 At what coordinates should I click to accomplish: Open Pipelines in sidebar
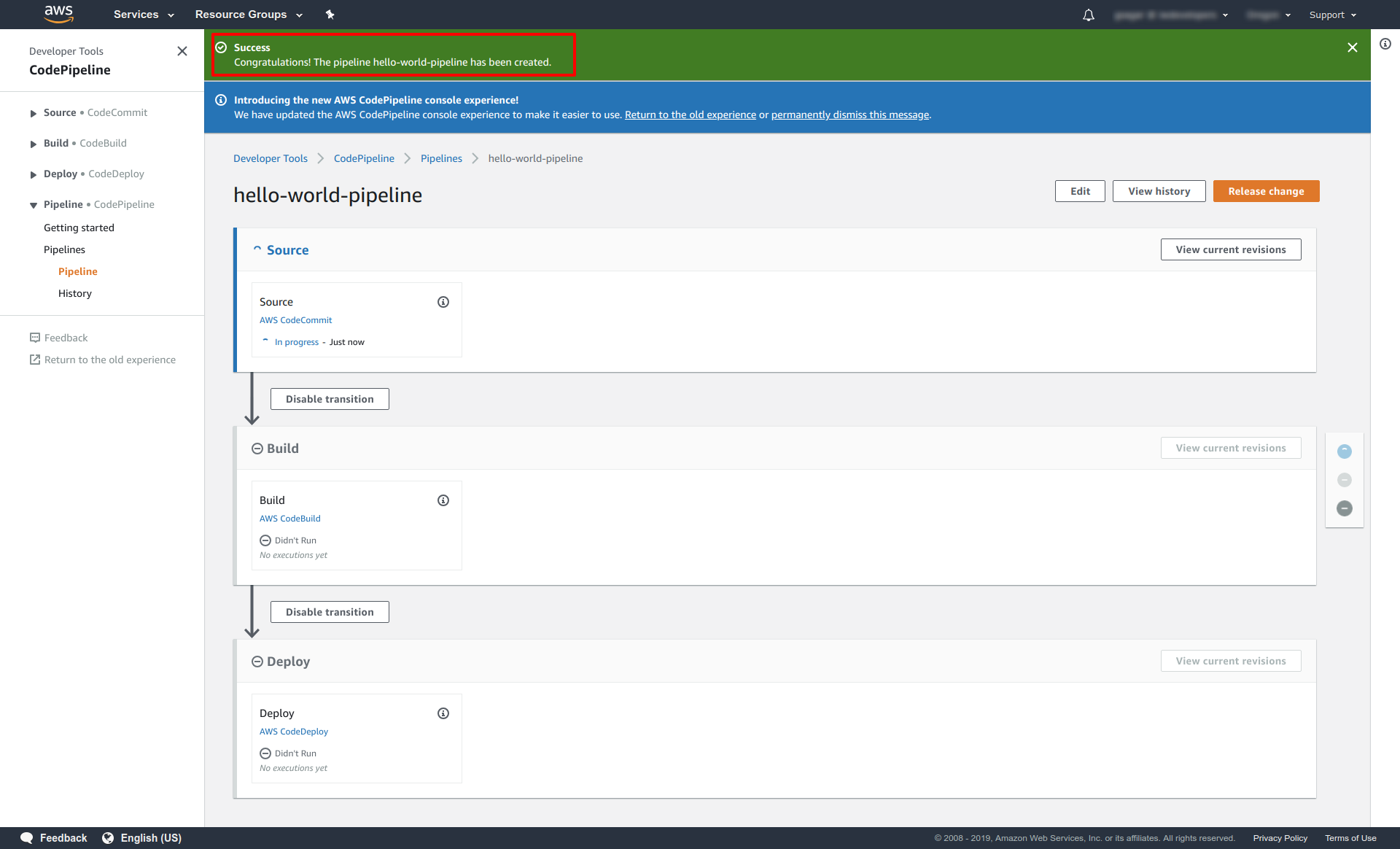point(64,249)
